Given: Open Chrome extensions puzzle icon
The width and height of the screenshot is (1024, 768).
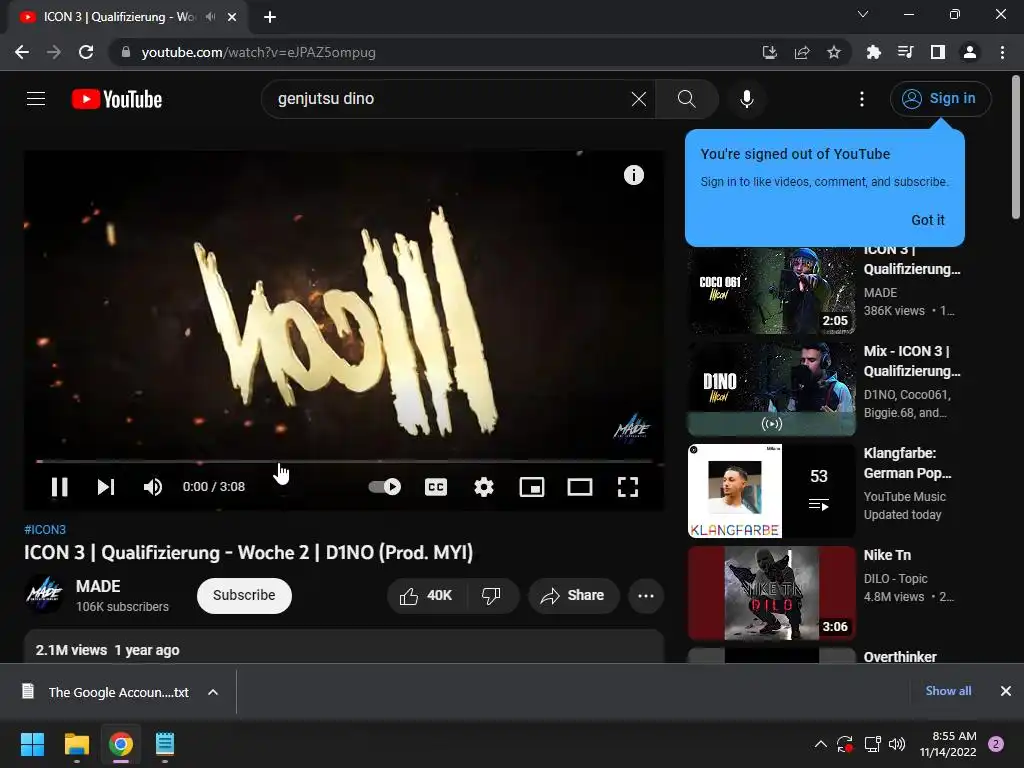Looking at the screenshot, I should [x=873, y=52].
